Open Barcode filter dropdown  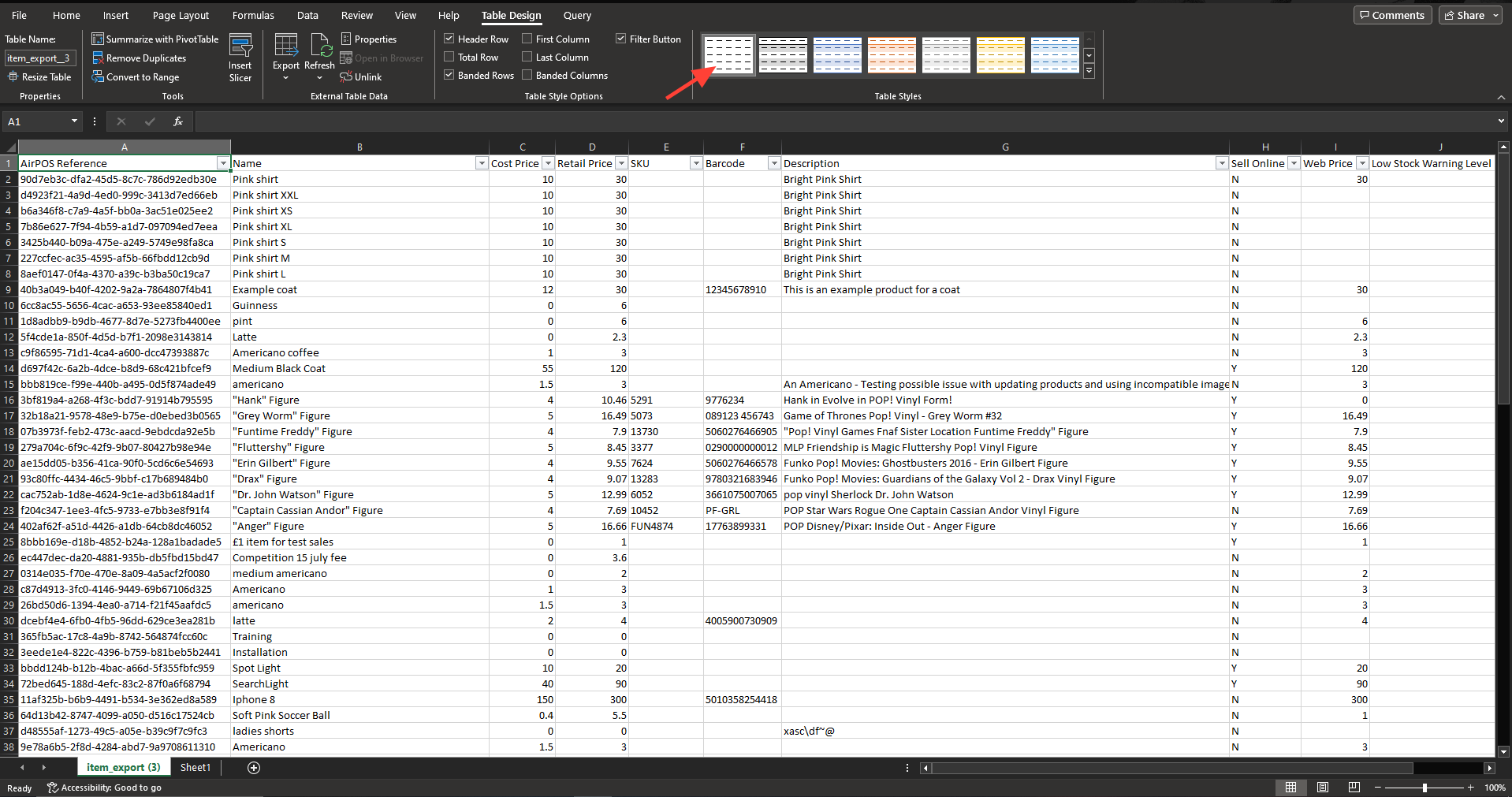tap(774, 163)
